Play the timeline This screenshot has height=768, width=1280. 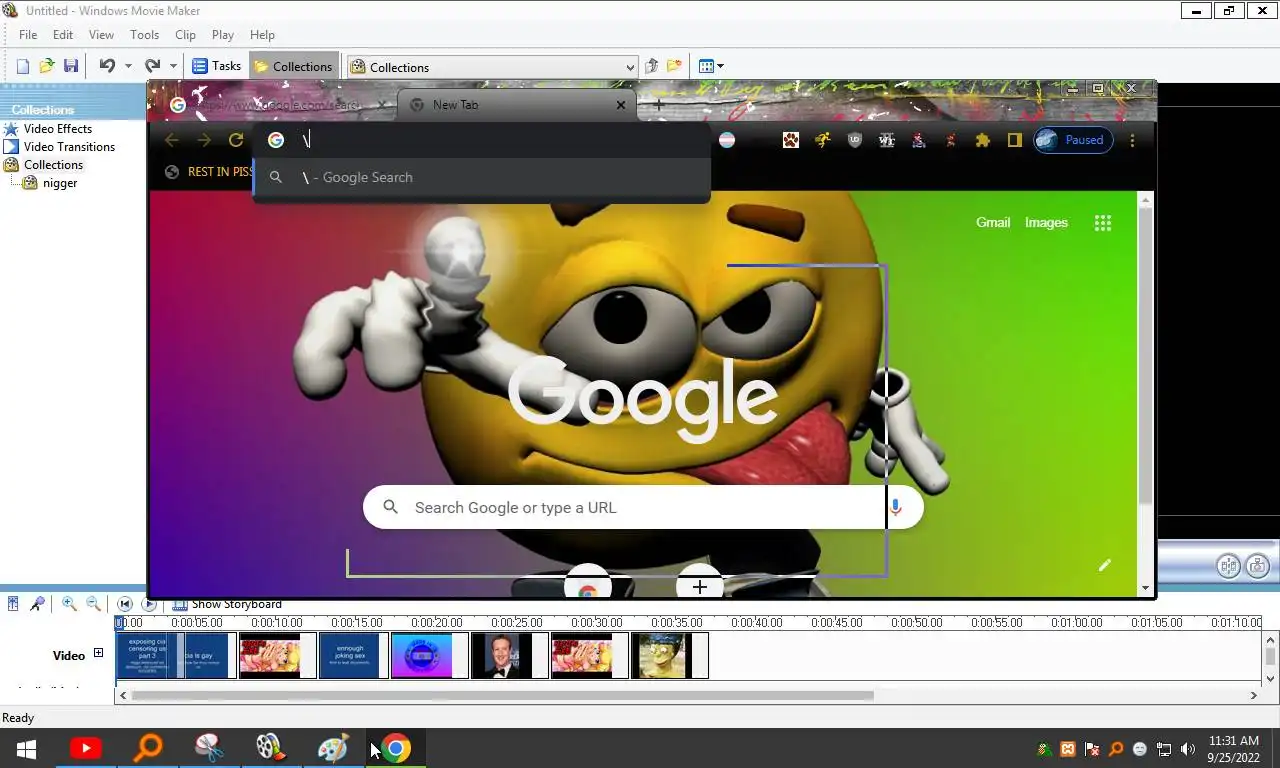(149, 604)
